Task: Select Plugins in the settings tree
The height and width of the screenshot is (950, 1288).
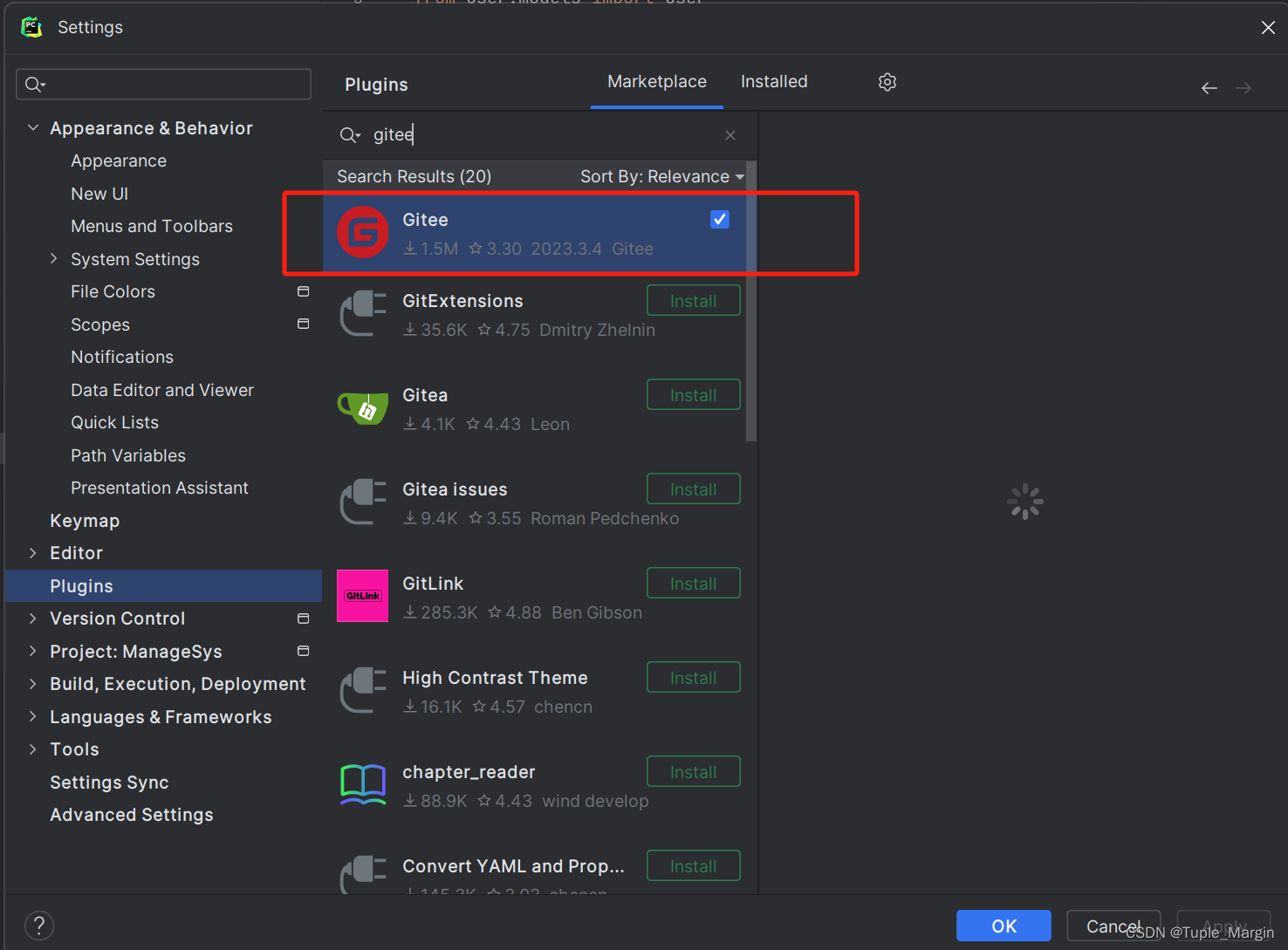Action: (x=164, y=586)
